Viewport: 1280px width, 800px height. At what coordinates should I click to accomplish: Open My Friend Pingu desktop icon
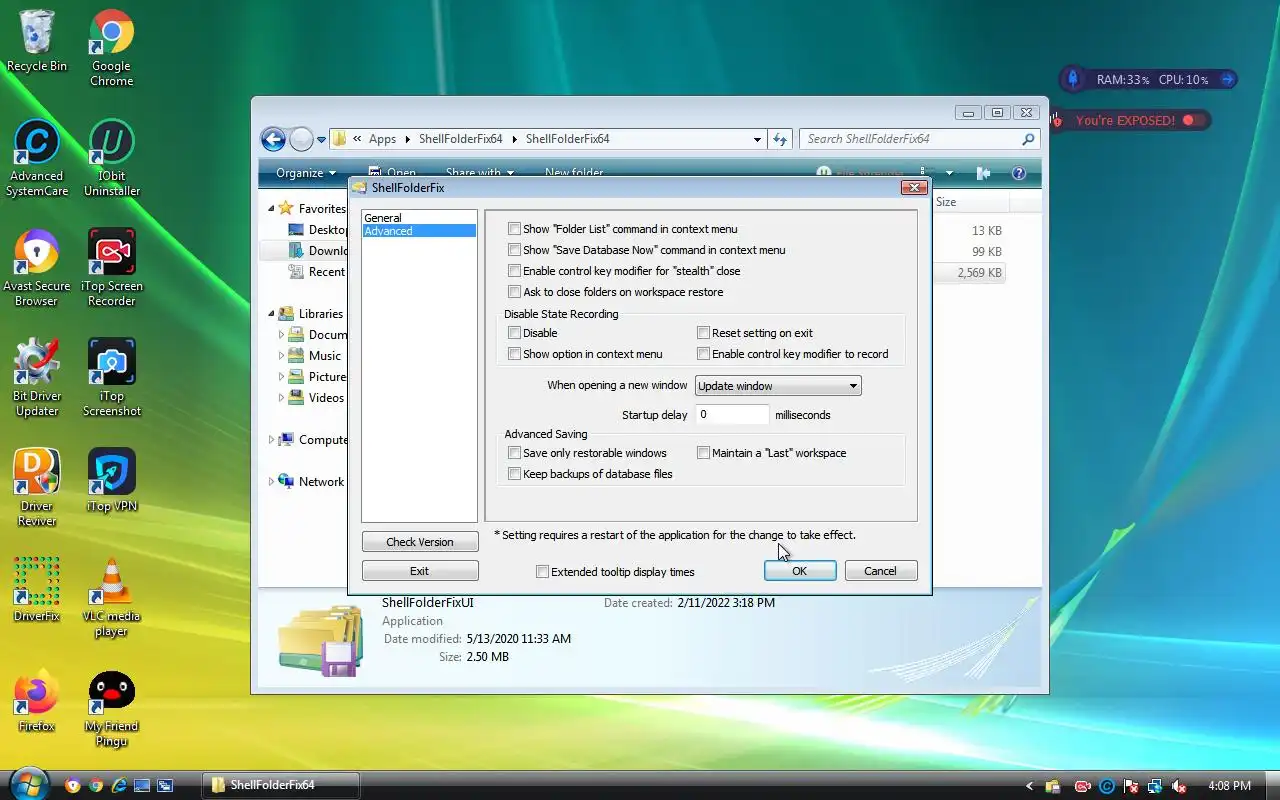coord(111,708)
